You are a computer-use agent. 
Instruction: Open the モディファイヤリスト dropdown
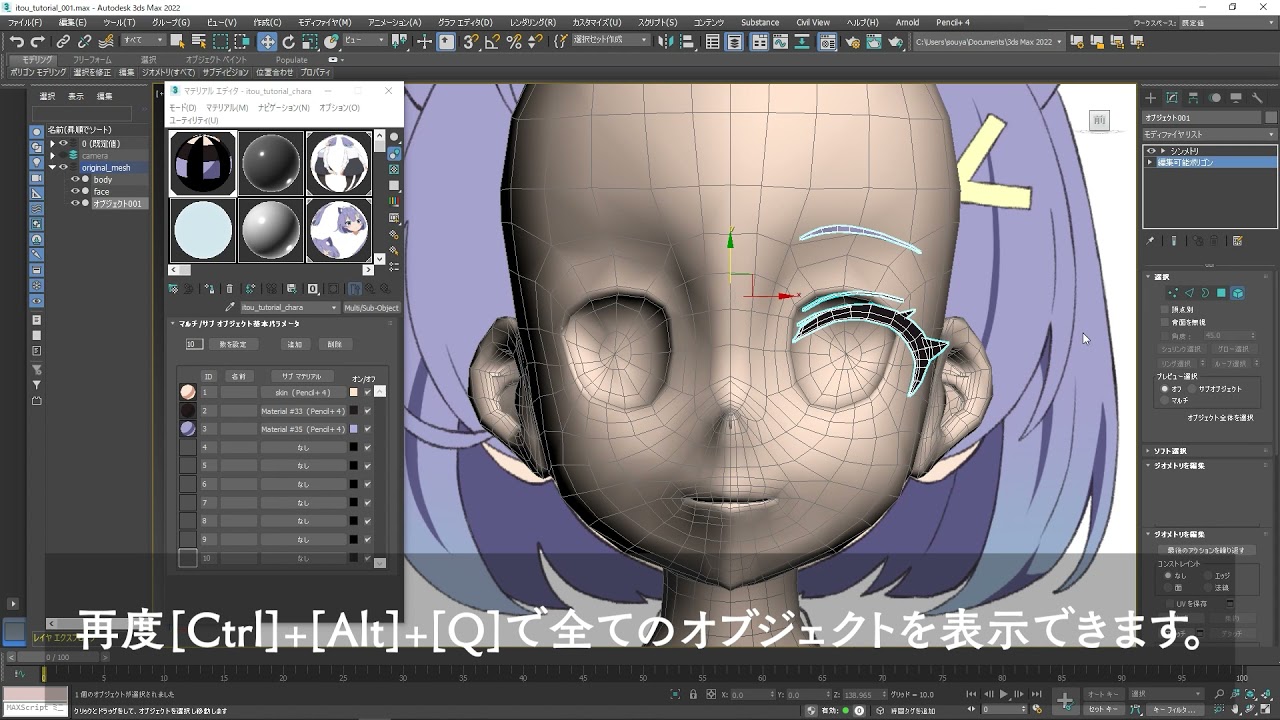click(x=1210, y=134)
